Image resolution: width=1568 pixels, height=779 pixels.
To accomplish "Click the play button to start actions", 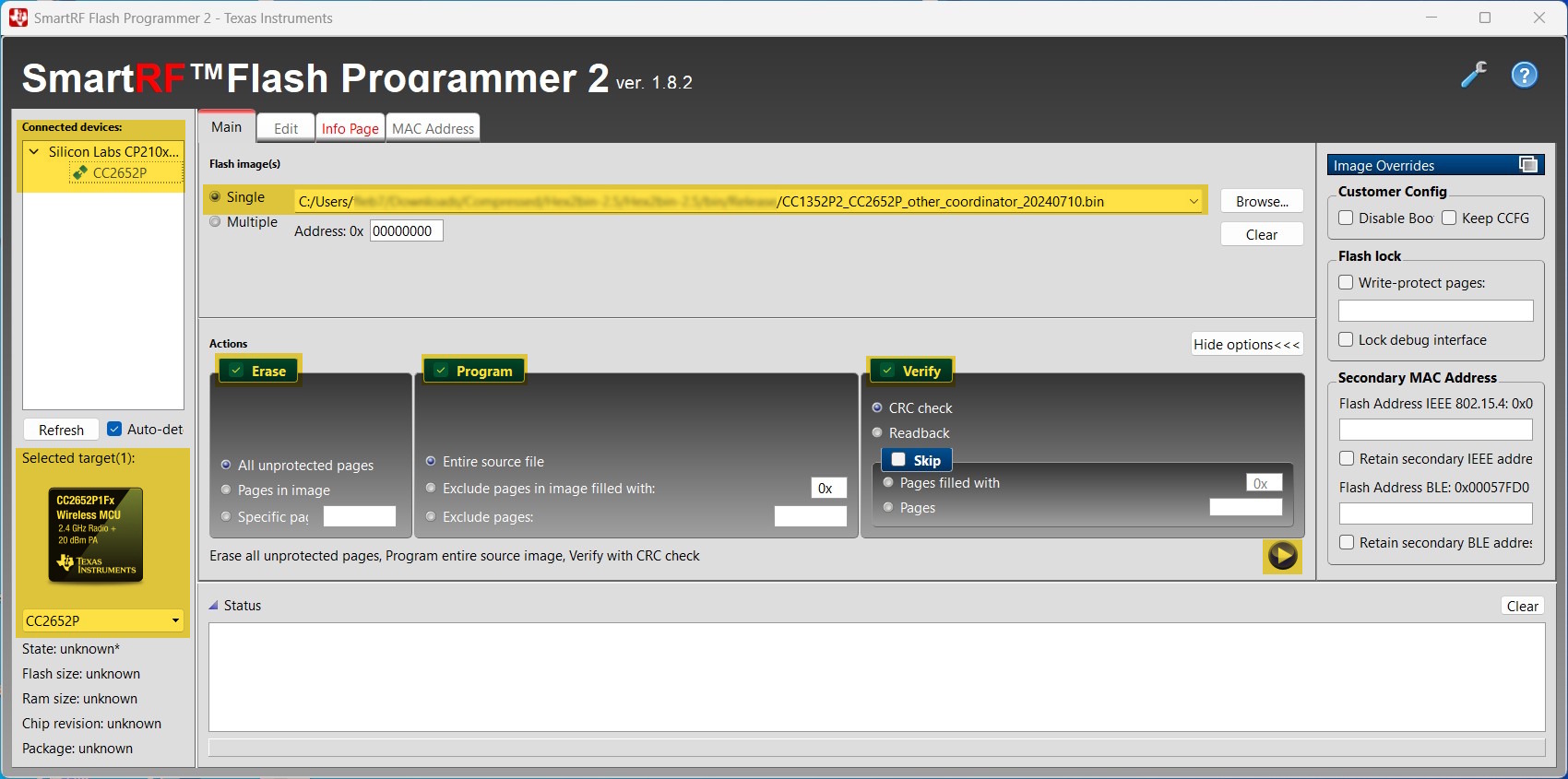I will 1282,556.
